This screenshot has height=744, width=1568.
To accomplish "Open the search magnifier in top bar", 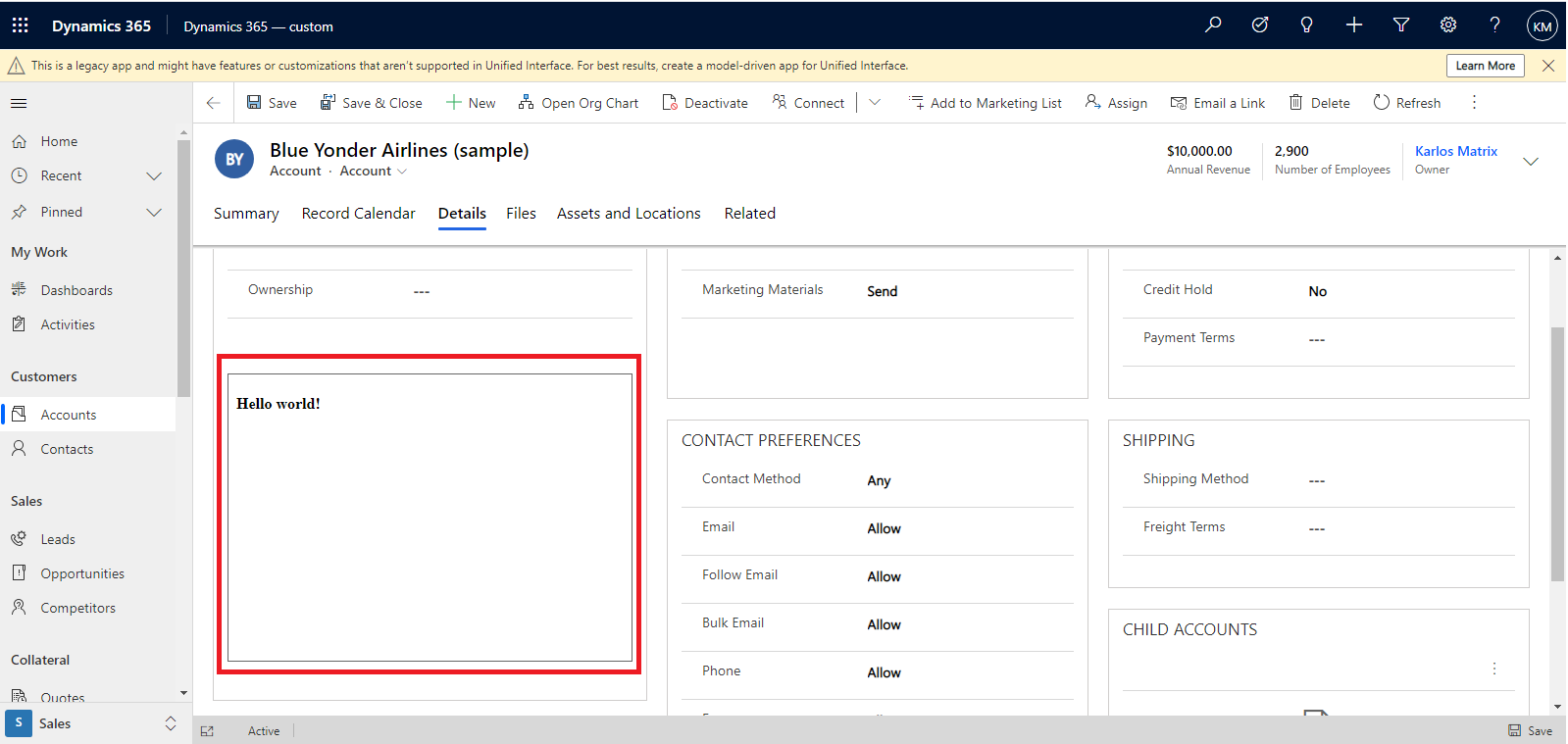I will 1213,25.
